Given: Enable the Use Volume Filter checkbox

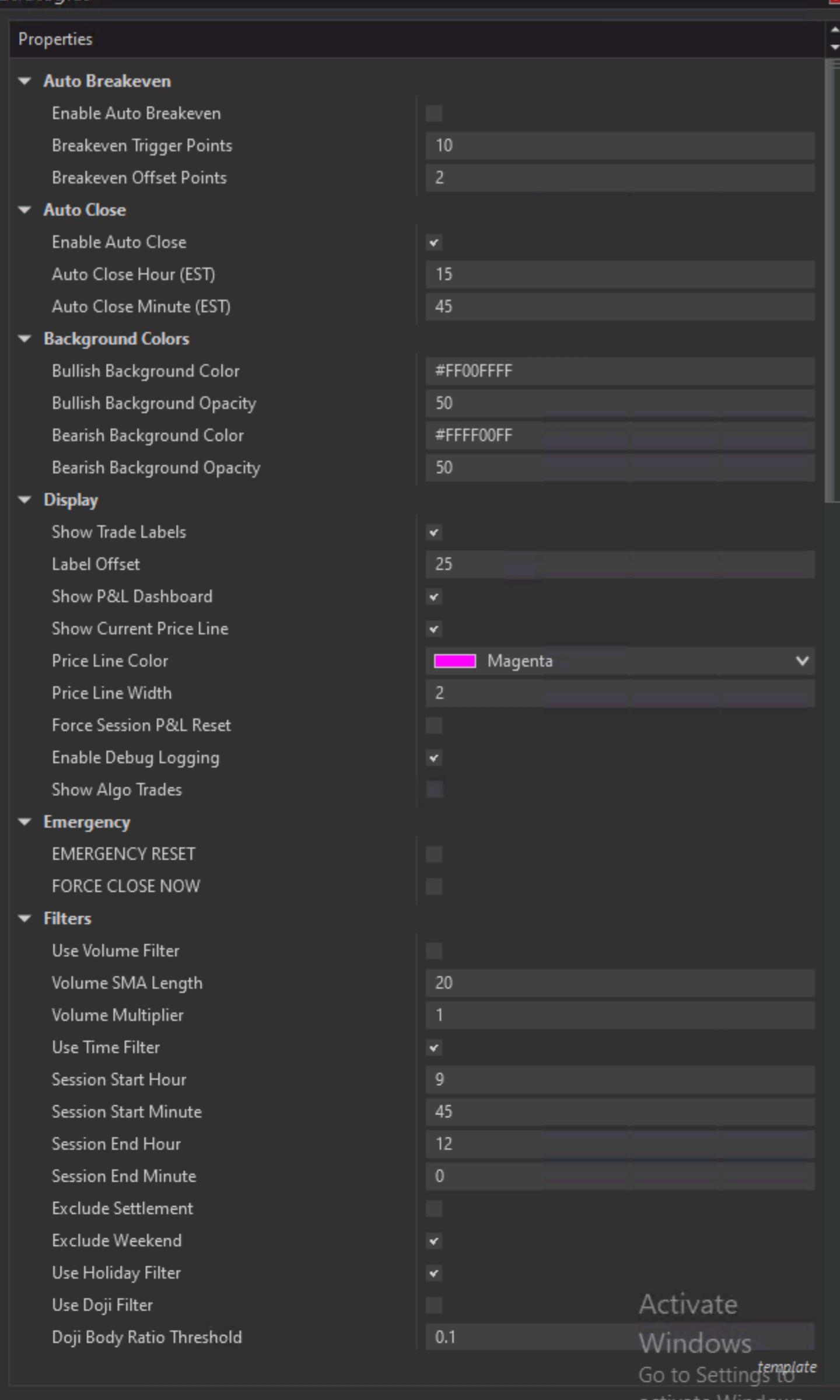Looking at the screenshot, I should [x=434, y=951].
